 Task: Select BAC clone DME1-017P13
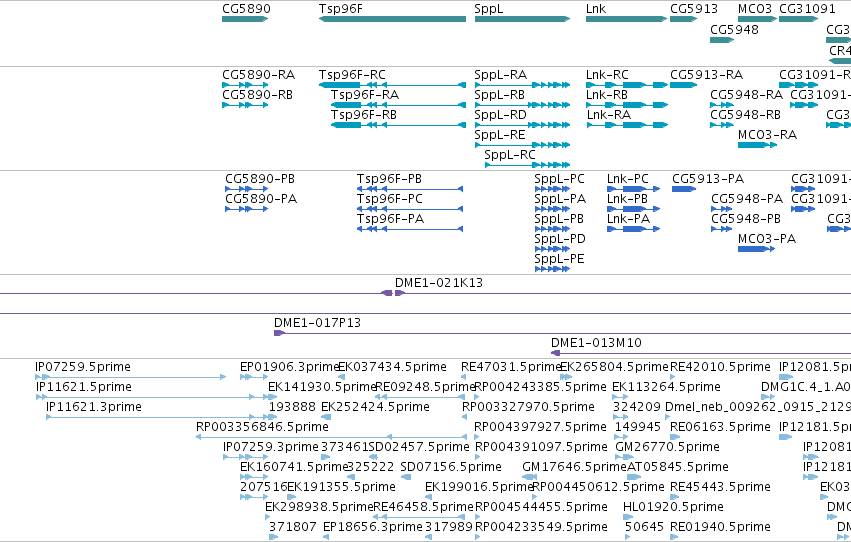[x=562, y=333]
